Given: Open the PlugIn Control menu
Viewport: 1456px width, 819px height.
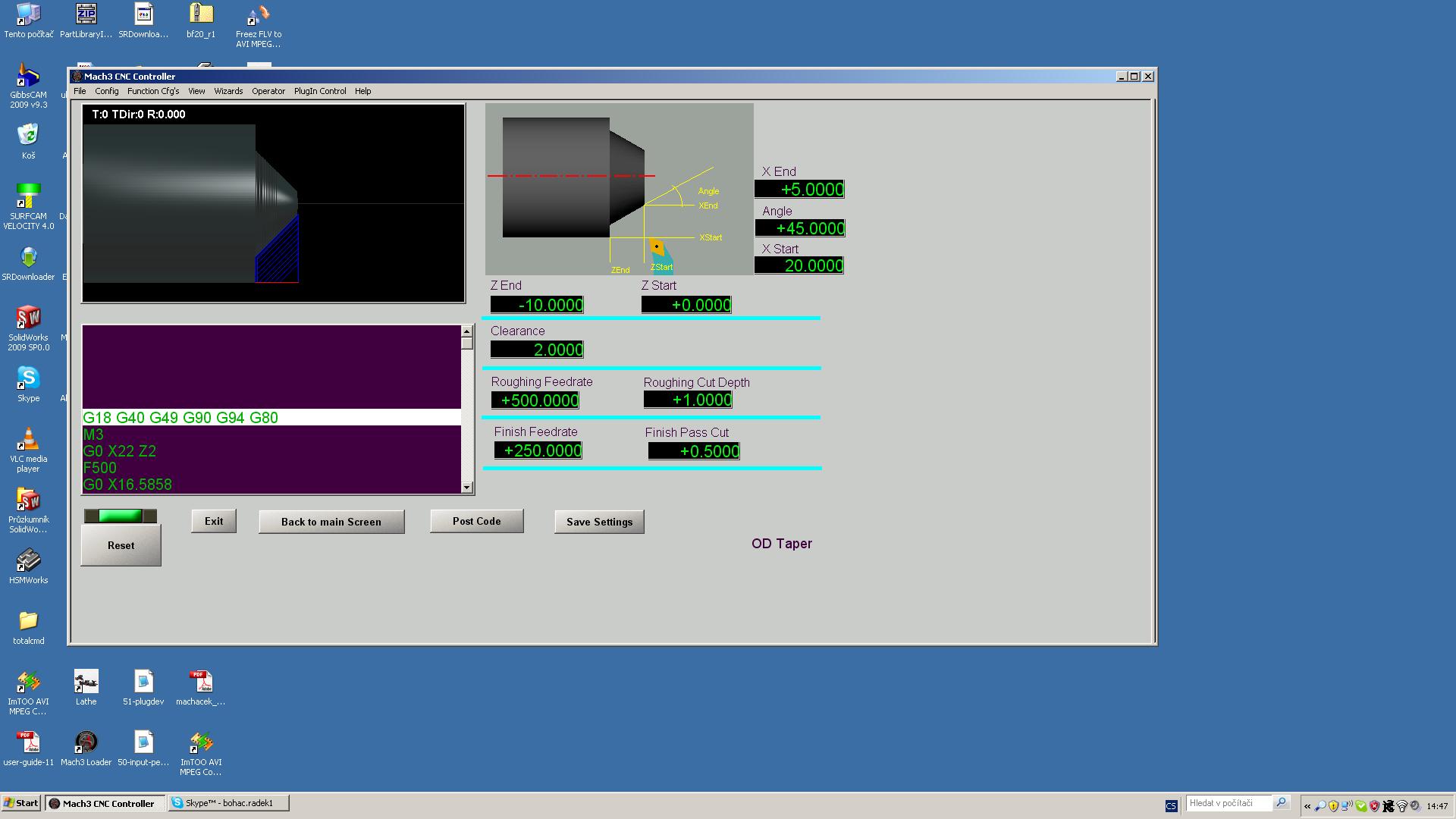Looking at the screenshot, I should pos(319,91).
